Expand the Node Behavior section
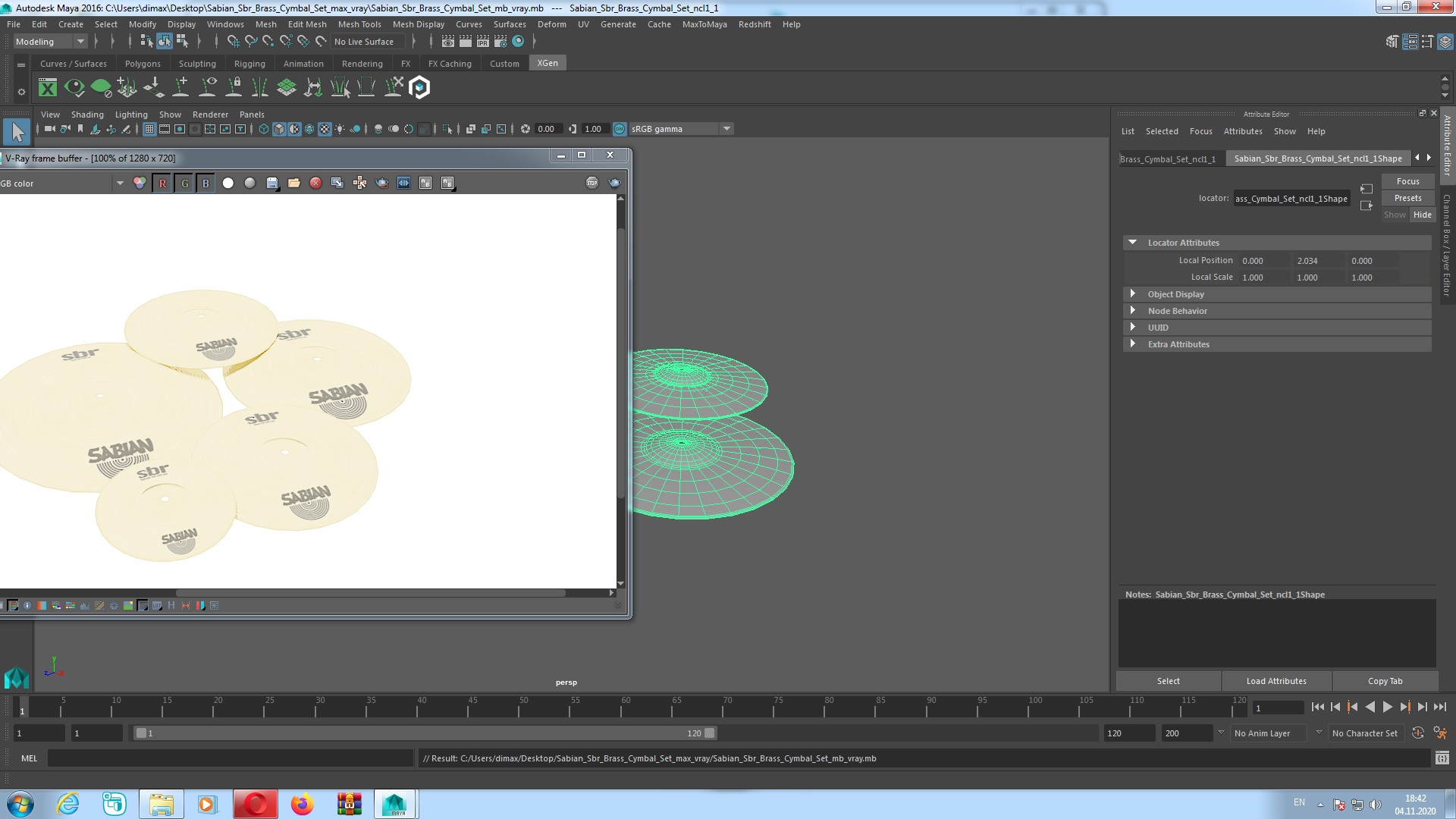1456x819 pixels. tap(1278, 311)
